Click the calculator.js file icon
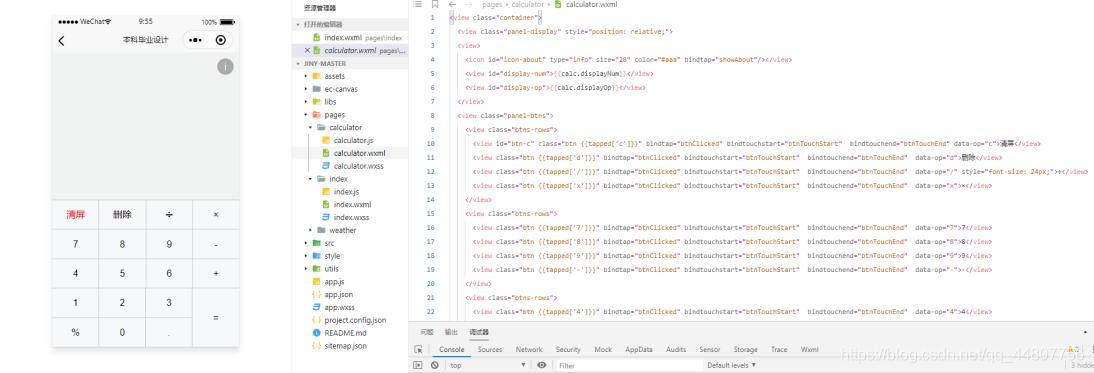The image size is (1094, 373). [326, 140]
